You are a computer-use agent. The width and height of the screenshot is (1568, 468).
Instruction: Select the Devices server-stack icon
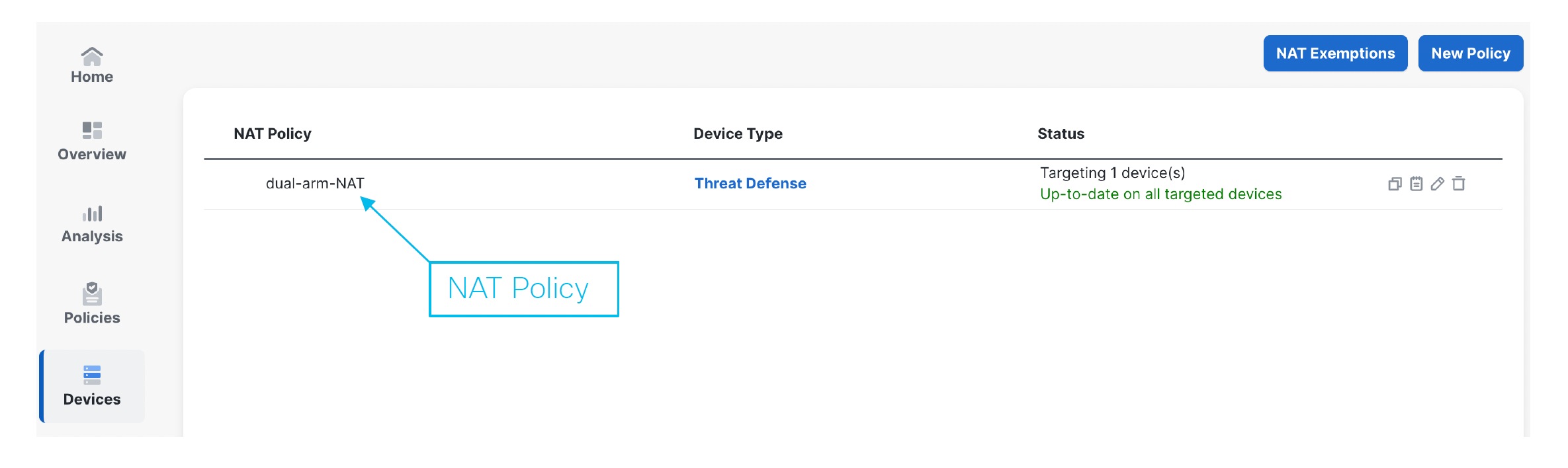[92, 375]
